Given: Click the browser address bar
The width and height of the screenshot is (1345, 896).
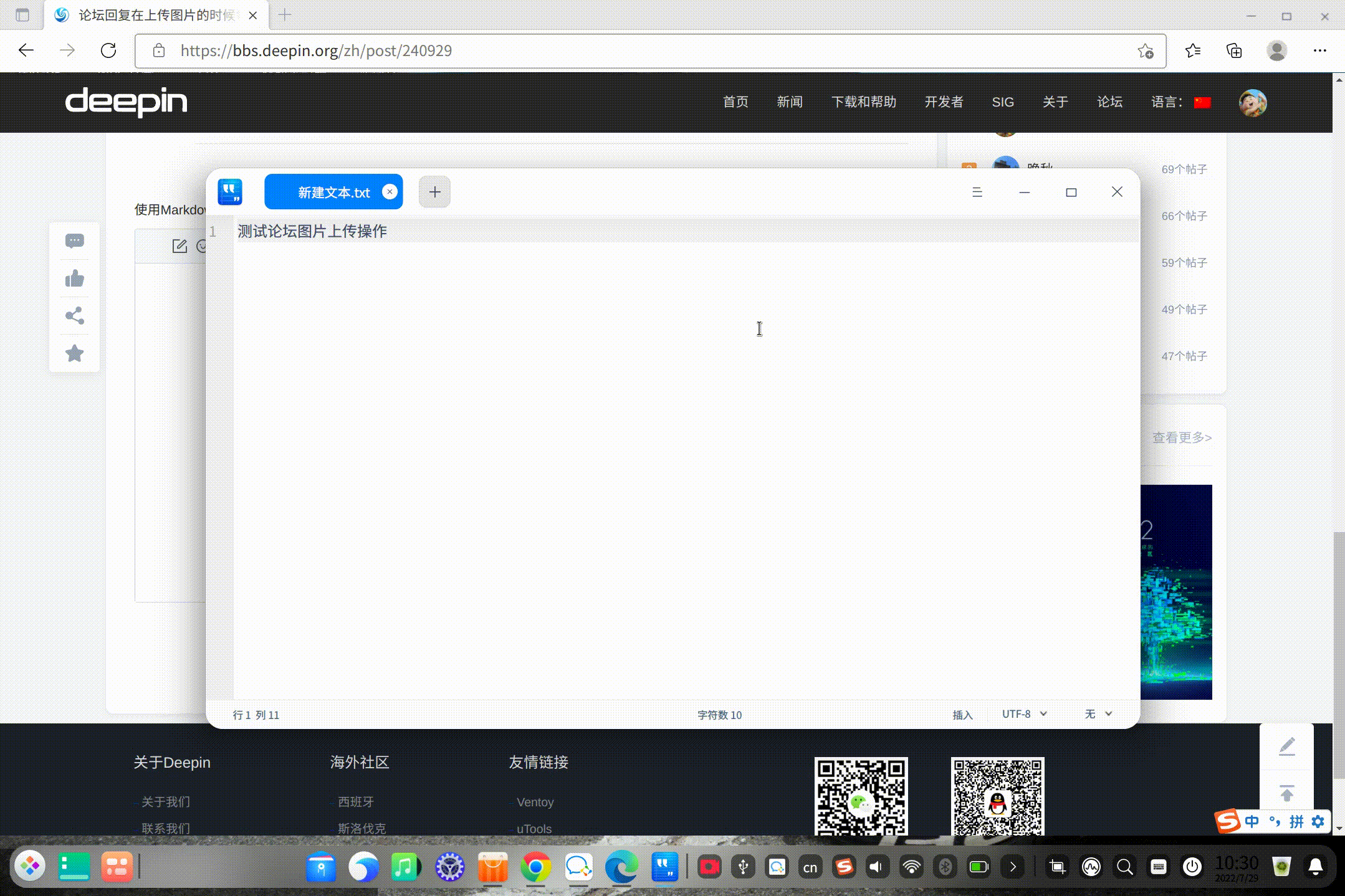Looking at the screenshot, I should point(436,50).
